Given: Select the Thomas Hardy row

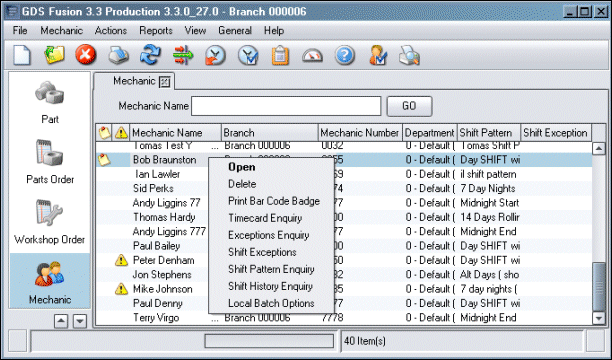Looking at the screenshot, I should click(344, 217).
